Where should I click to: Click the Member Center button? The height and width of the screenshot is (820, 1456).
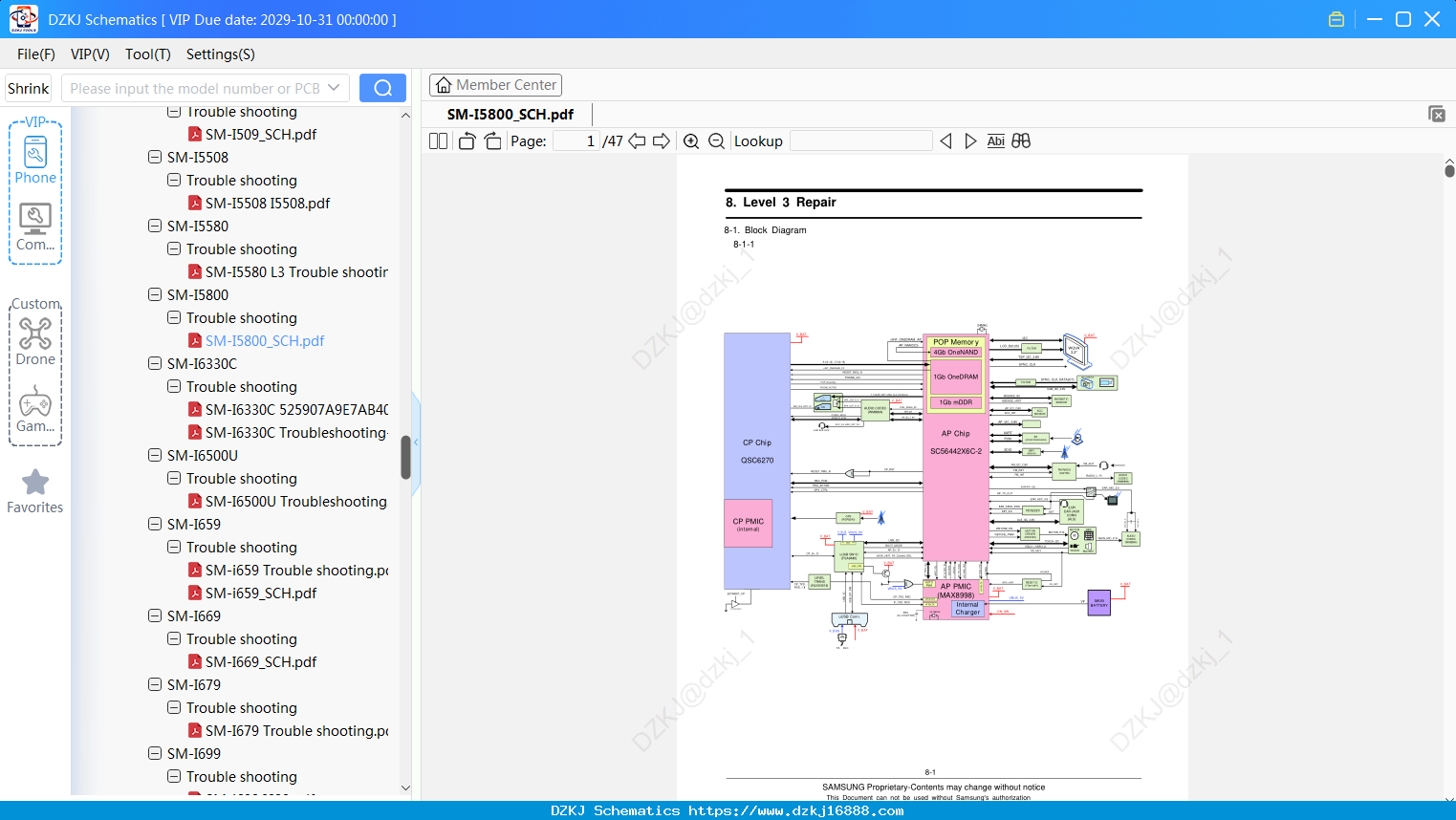495,85
